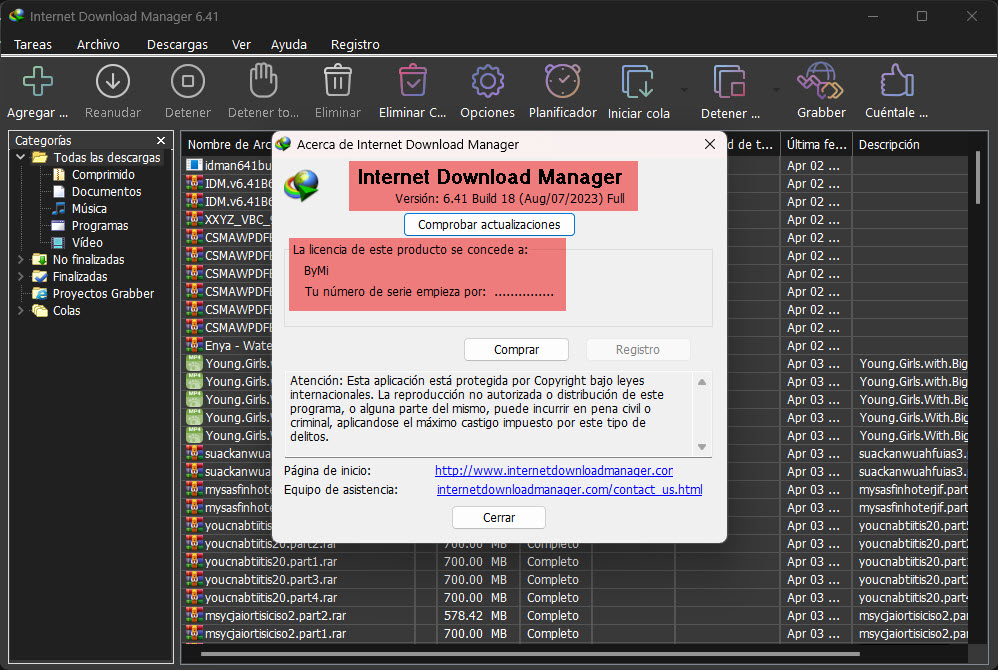
Task: Close the Categorías panel with X
Action: [x=161, y=141]
